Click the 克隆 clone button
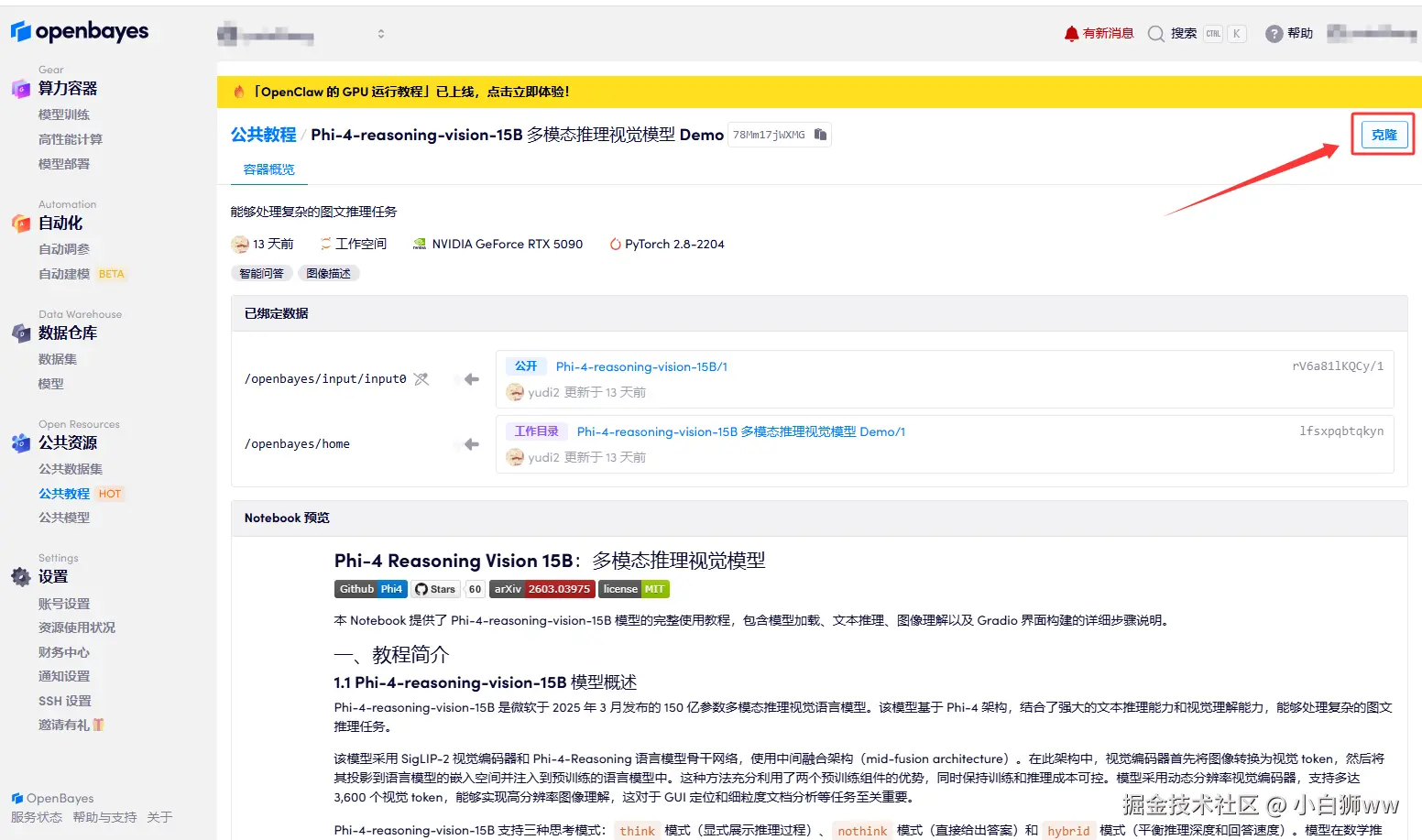 (1384, 135)
